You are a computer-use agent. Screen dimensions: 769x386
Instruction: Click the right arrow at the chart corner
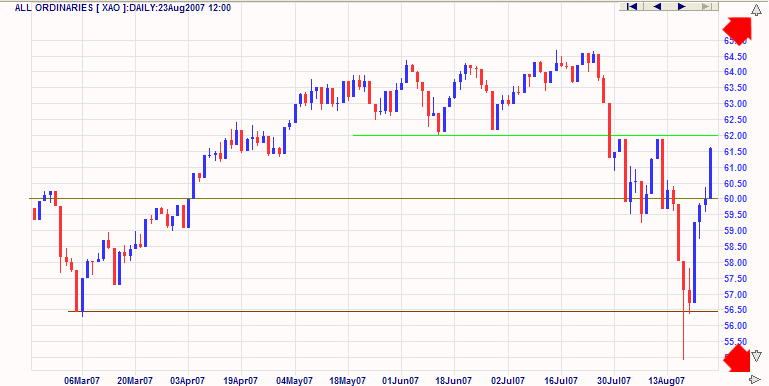click(x=755, y=379)
